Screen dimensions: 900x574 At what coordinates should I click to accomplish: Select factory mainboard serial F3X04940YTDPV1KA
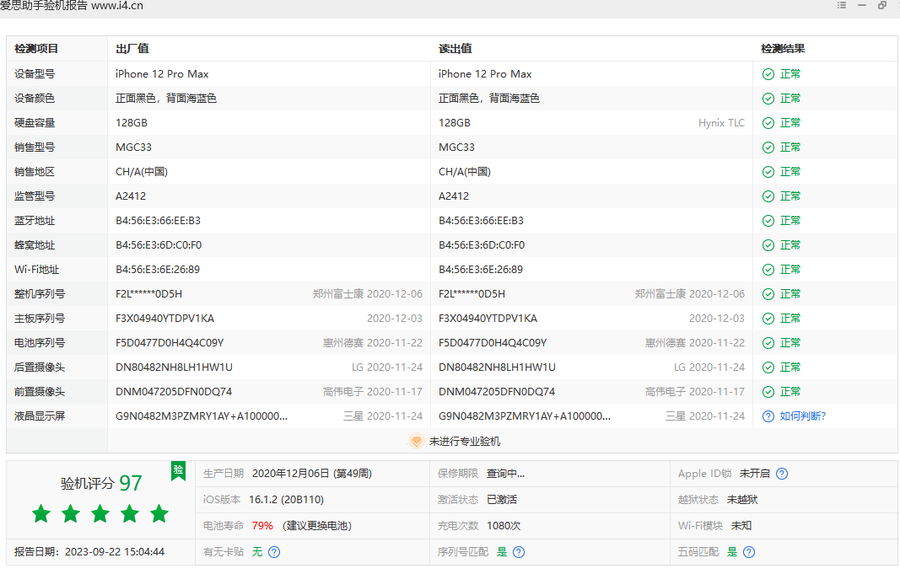(x=165, y=319)
